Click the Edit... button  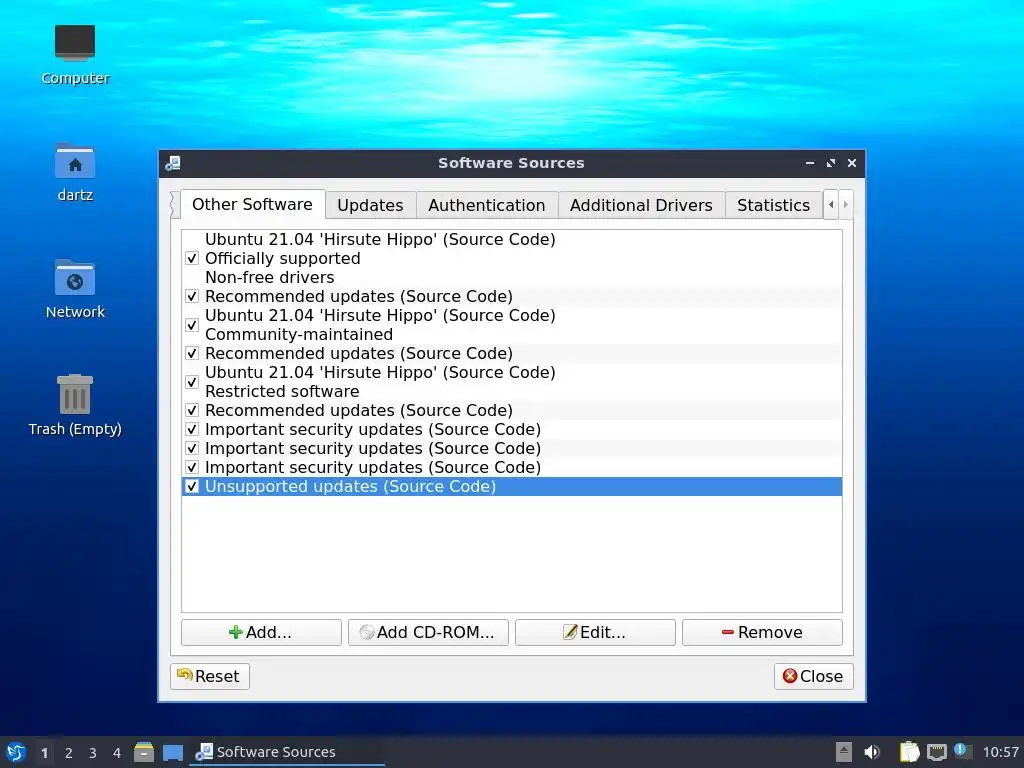595,632
